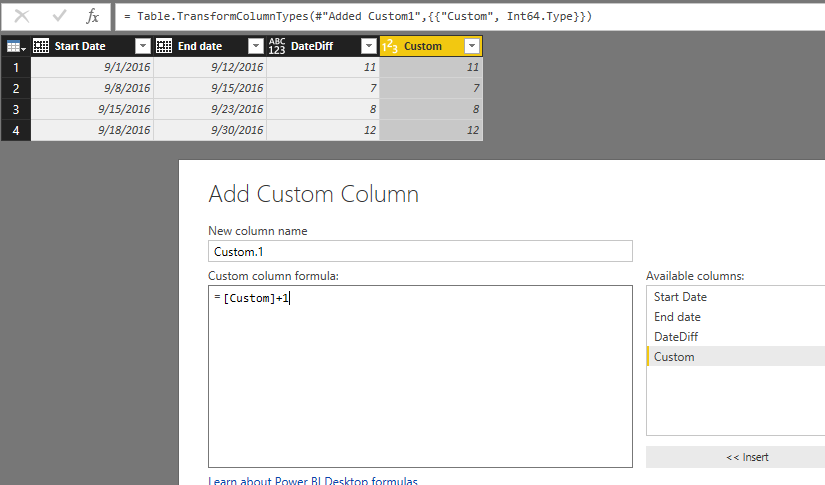Select row number 2

[x=16, y=88]
